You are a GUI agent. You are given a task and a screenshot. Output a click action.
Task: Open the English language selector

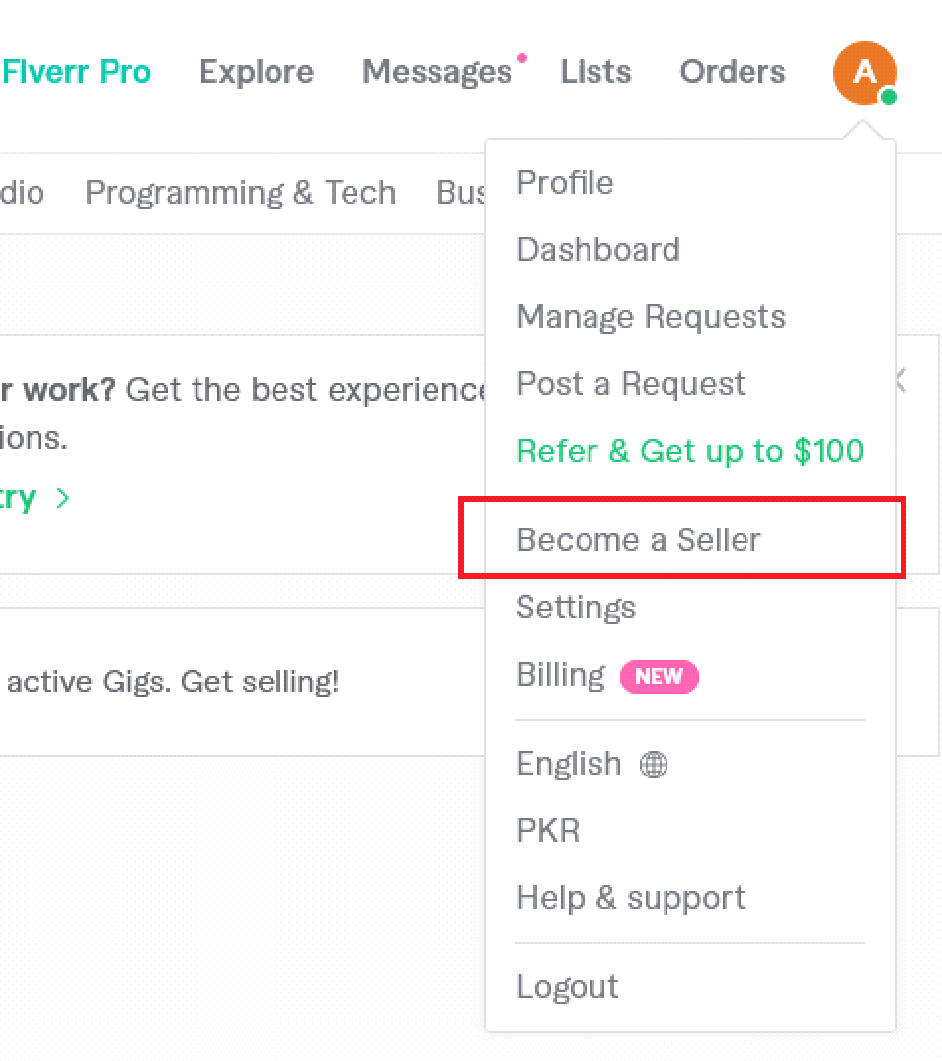pos(569,764)
